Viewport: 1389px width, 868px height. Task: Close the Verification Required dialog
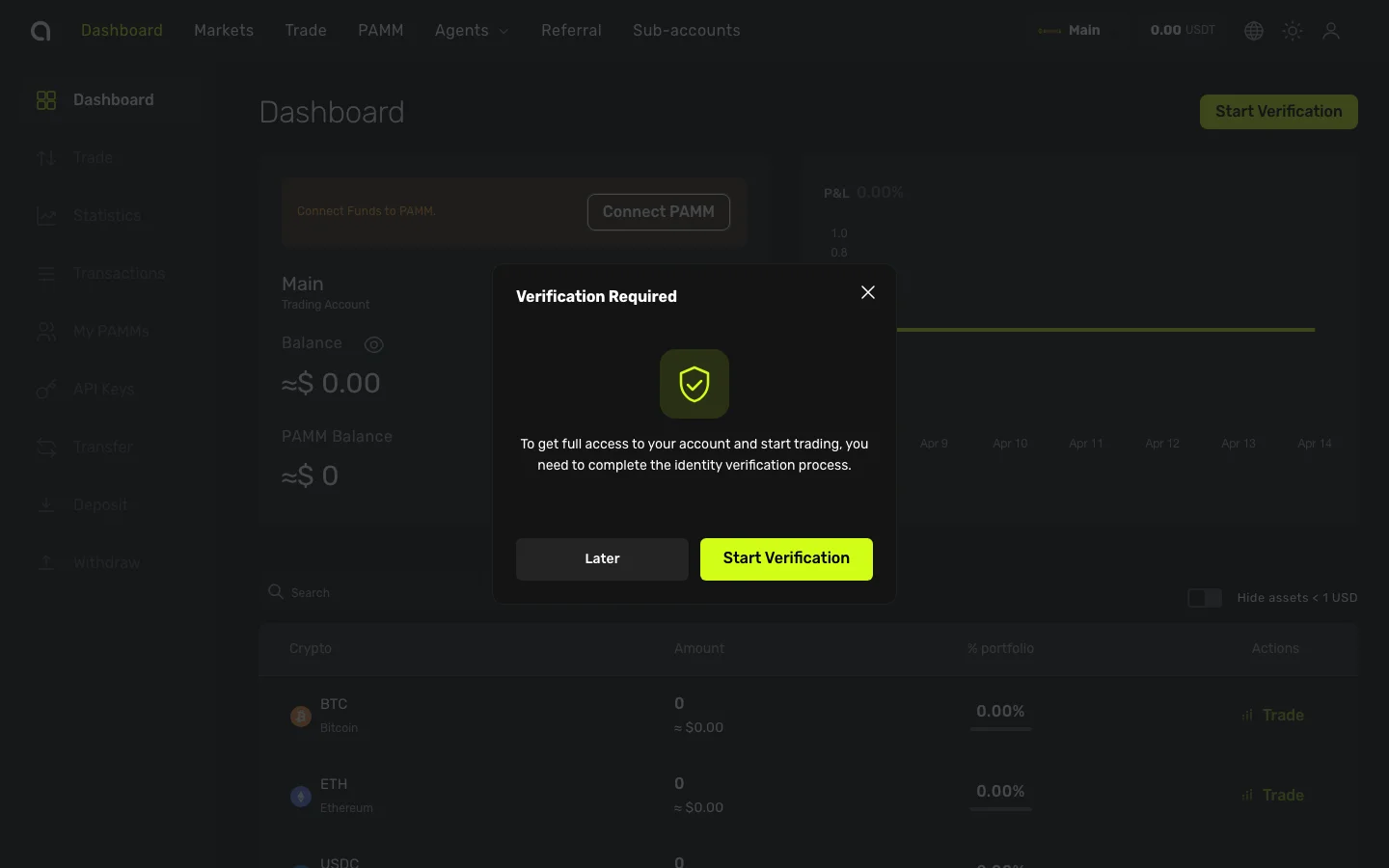[x=868, y=292]
